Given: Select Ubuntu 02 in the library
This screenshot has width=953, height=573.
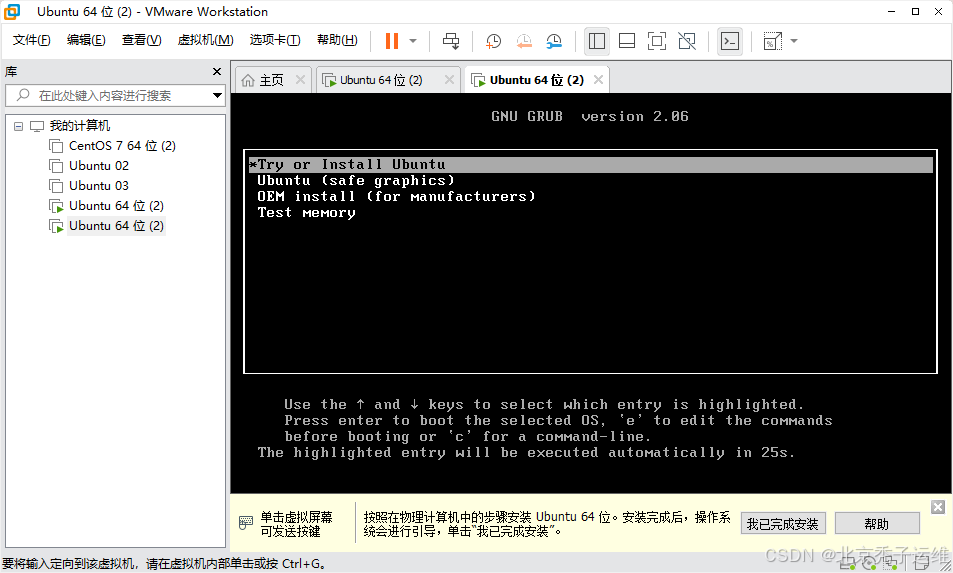Looking at the screenshot, I should click(99, 166).
